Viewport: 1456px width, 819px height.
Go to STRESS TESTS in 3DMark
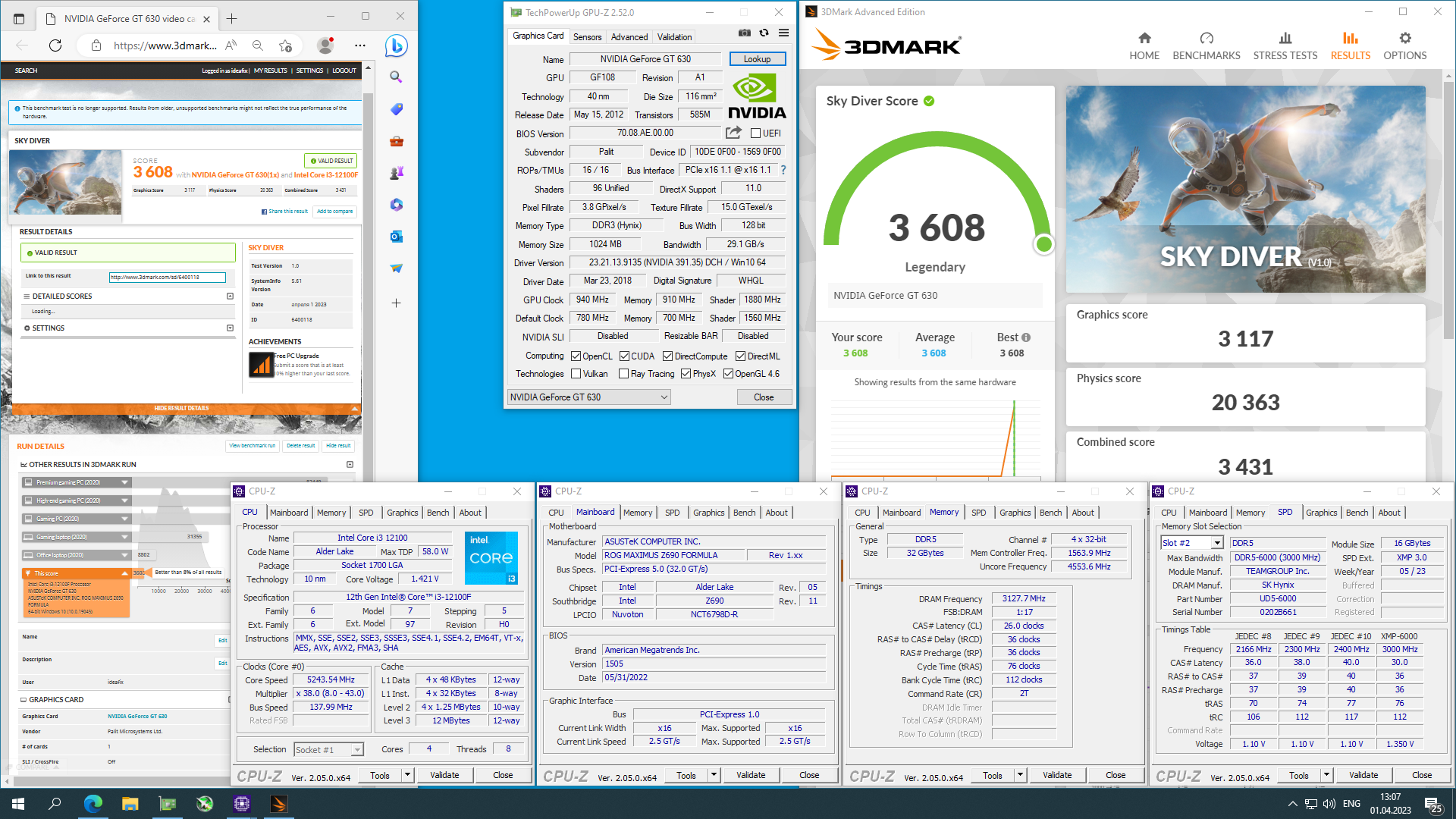[x=1285, y=45]
